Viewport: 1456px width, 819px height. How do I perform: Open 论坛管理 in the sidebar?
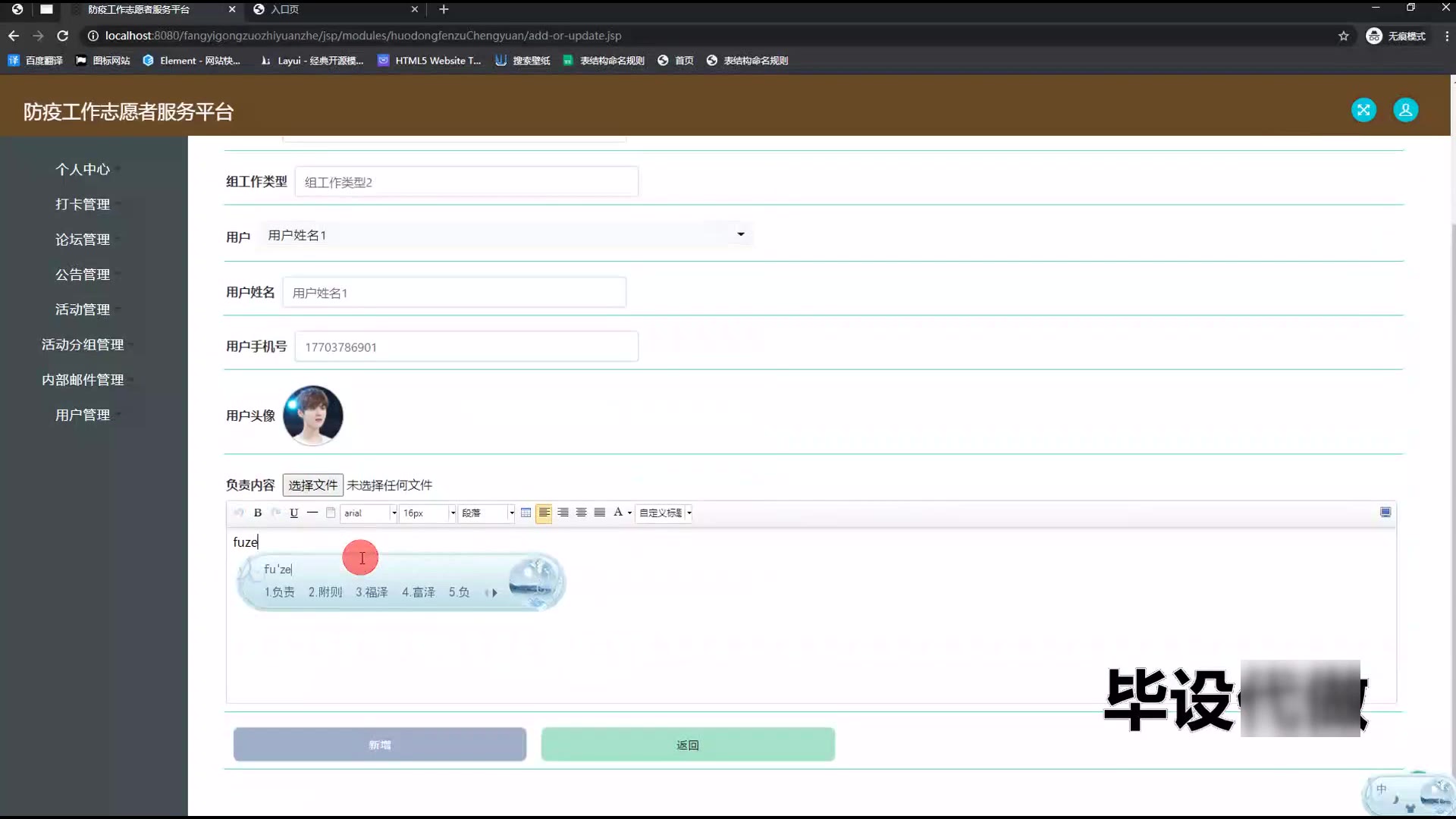[x=83, y=240]
